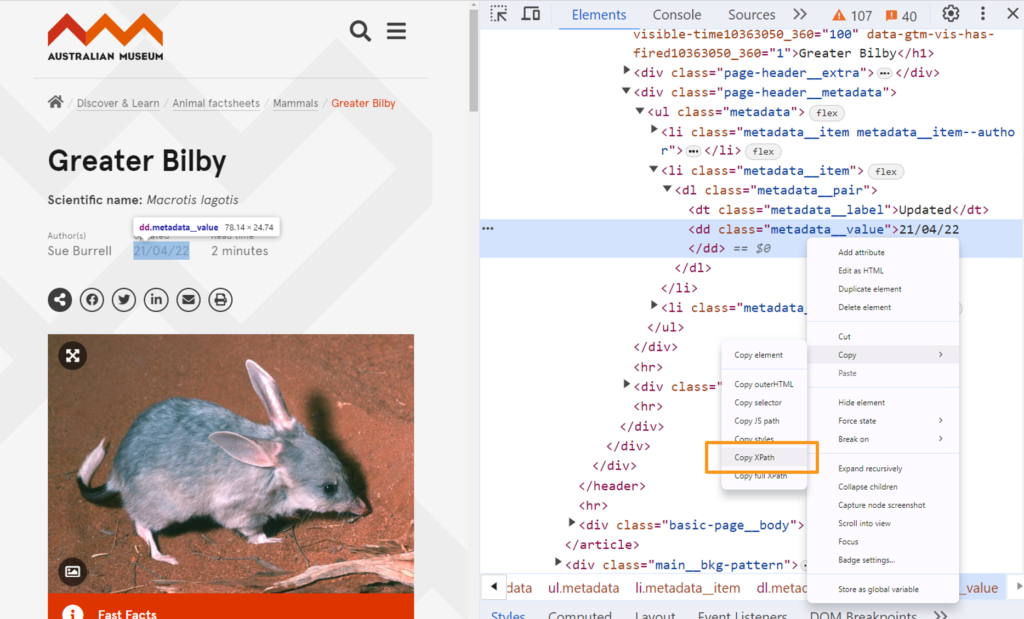Click the 107 warnings indicator
The image size is (1024, 619).
point(852,15)
